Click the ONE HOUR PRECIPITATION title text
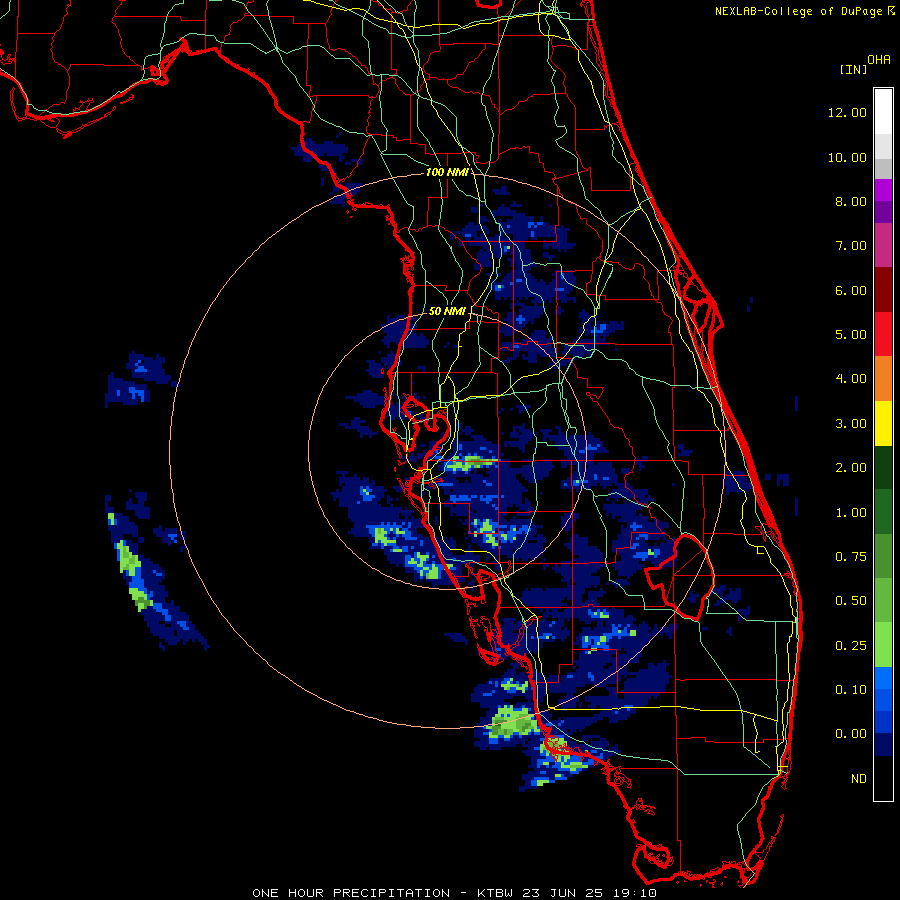The width and height of the screenshot is (900, 900). 351,893
